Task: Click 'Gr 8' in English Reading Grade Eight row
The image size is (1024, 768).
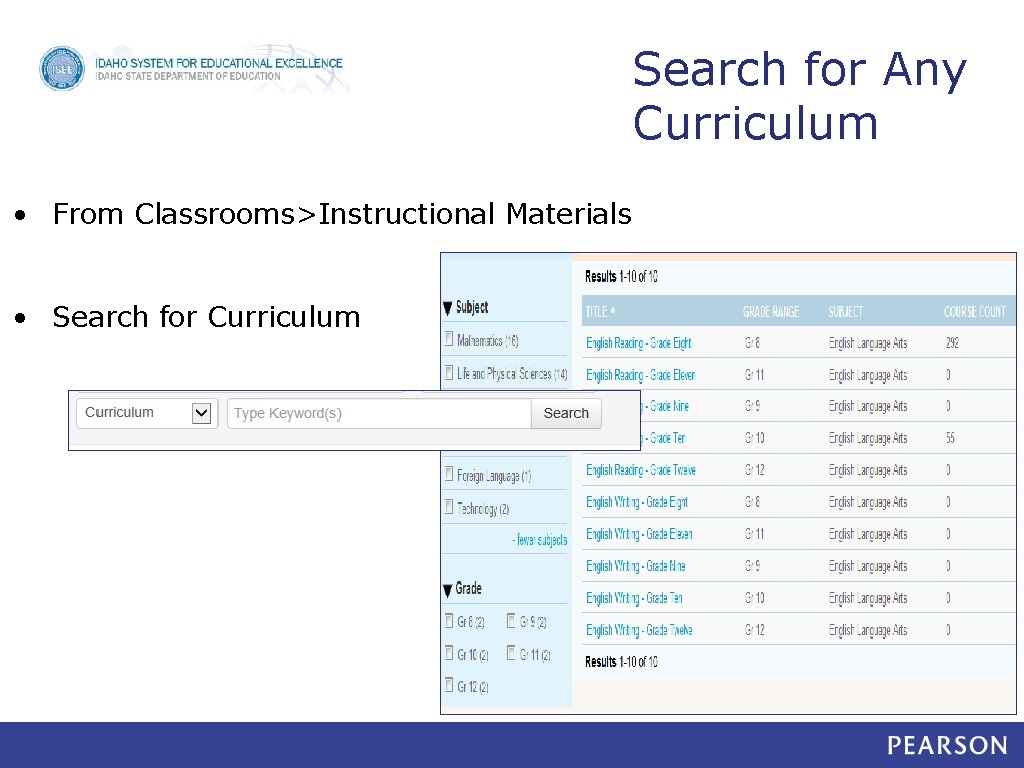Action: click(x=752, y=343)
